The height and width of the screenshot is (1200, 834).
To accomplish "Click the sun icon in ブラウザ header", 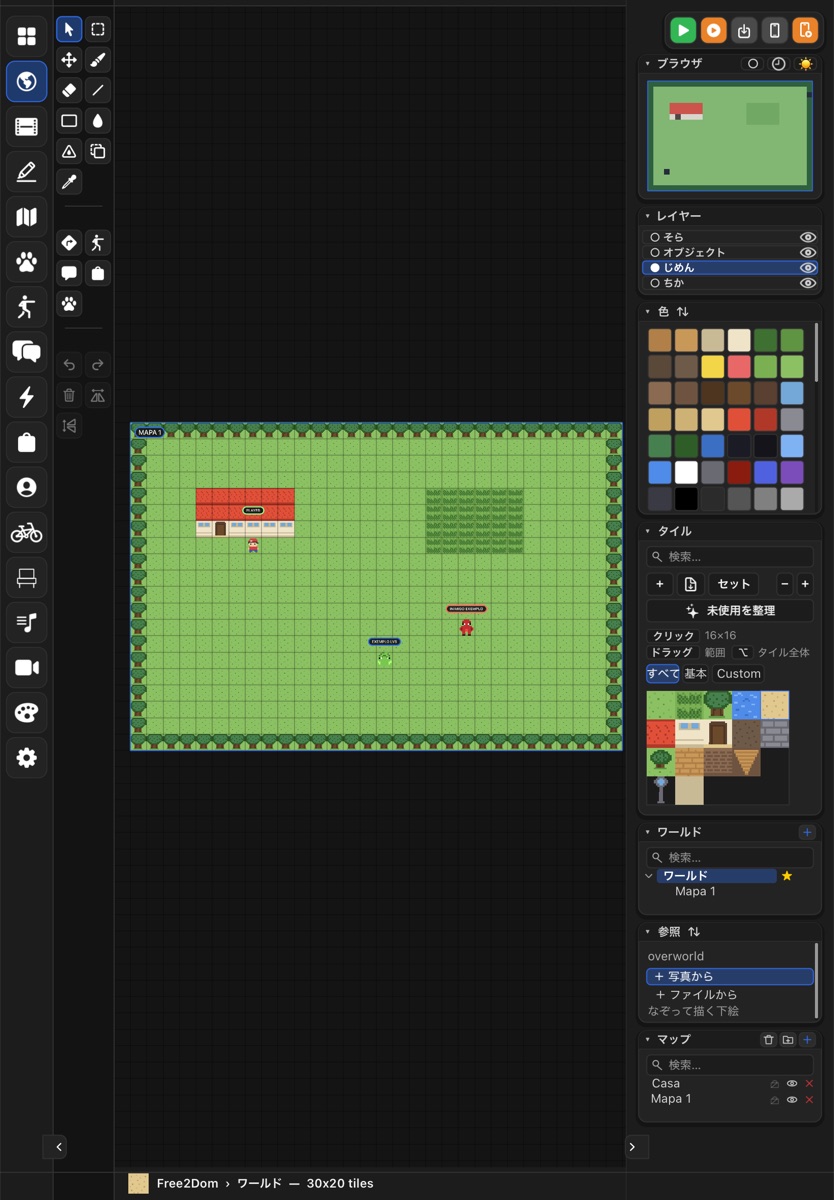I will 805,64.
